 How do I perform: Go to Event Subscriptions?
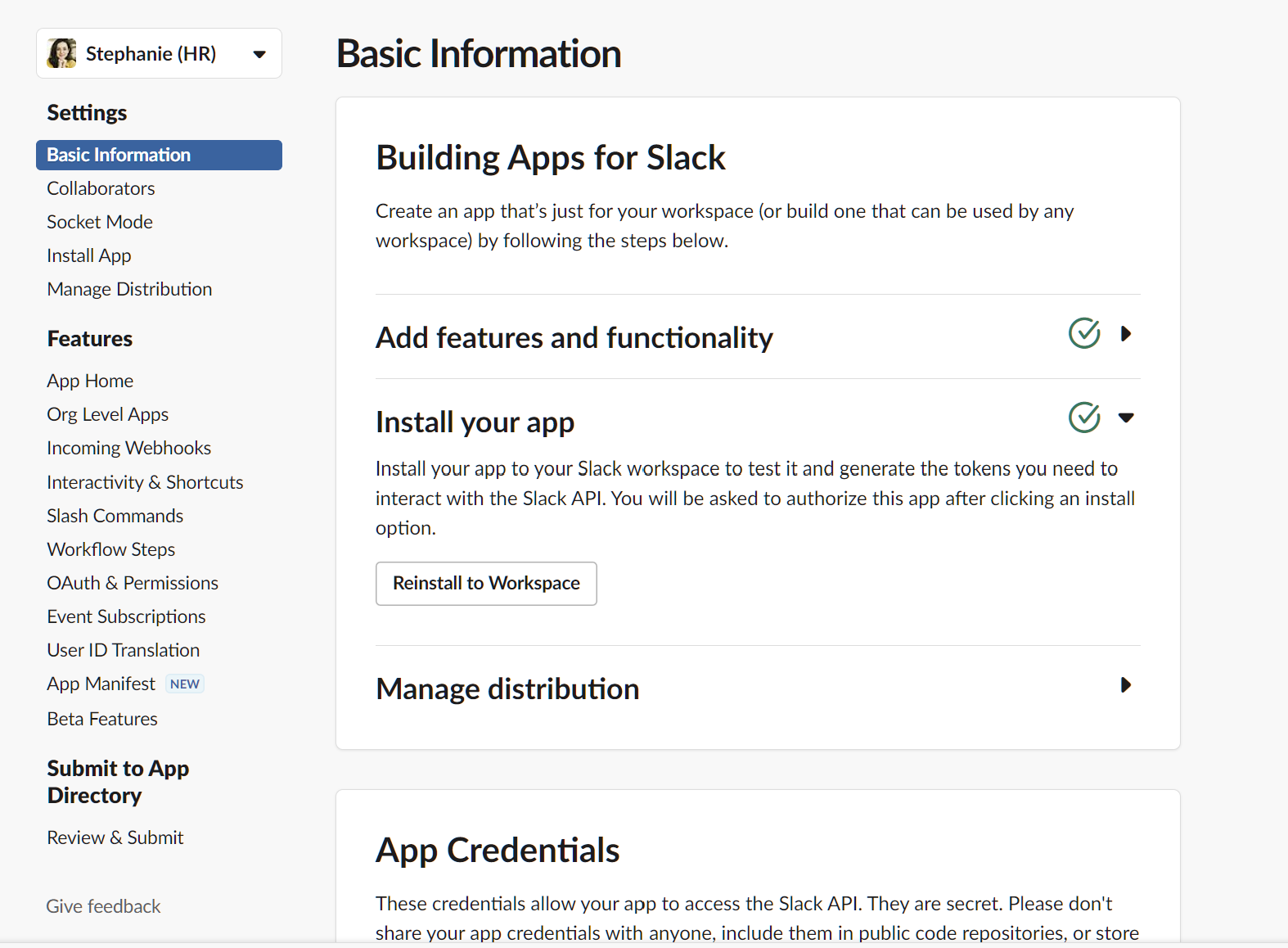point(126,616)
